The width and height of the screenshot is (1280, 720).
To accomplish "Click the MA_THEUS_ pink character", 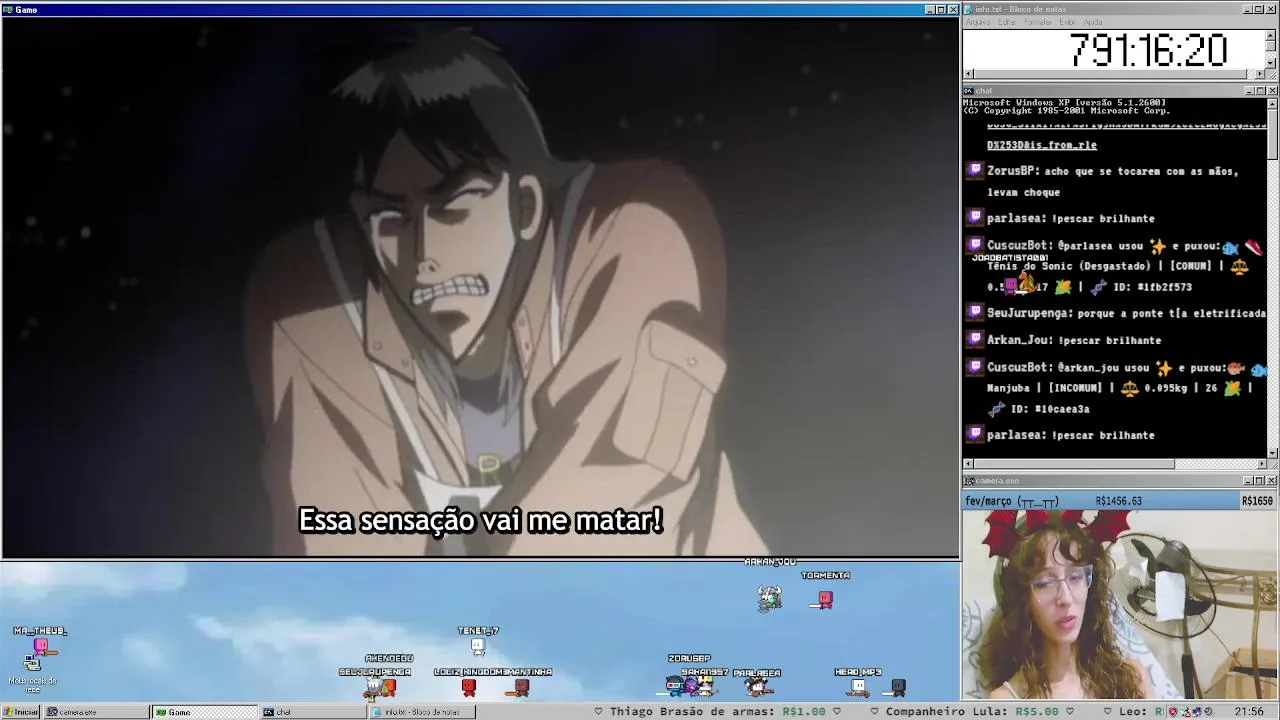I will (x=42, y=647).
